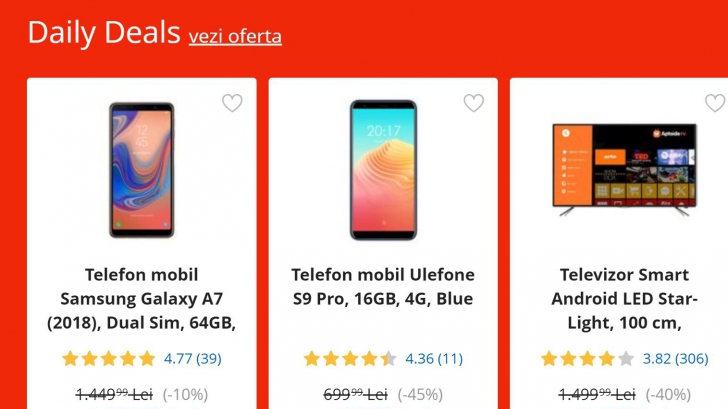This screenshot has height=409, width=728.
Task: Open the Telefon mobil Ulefone S9 Pro title
Action: pyautogui.click(x=383, y=286)
